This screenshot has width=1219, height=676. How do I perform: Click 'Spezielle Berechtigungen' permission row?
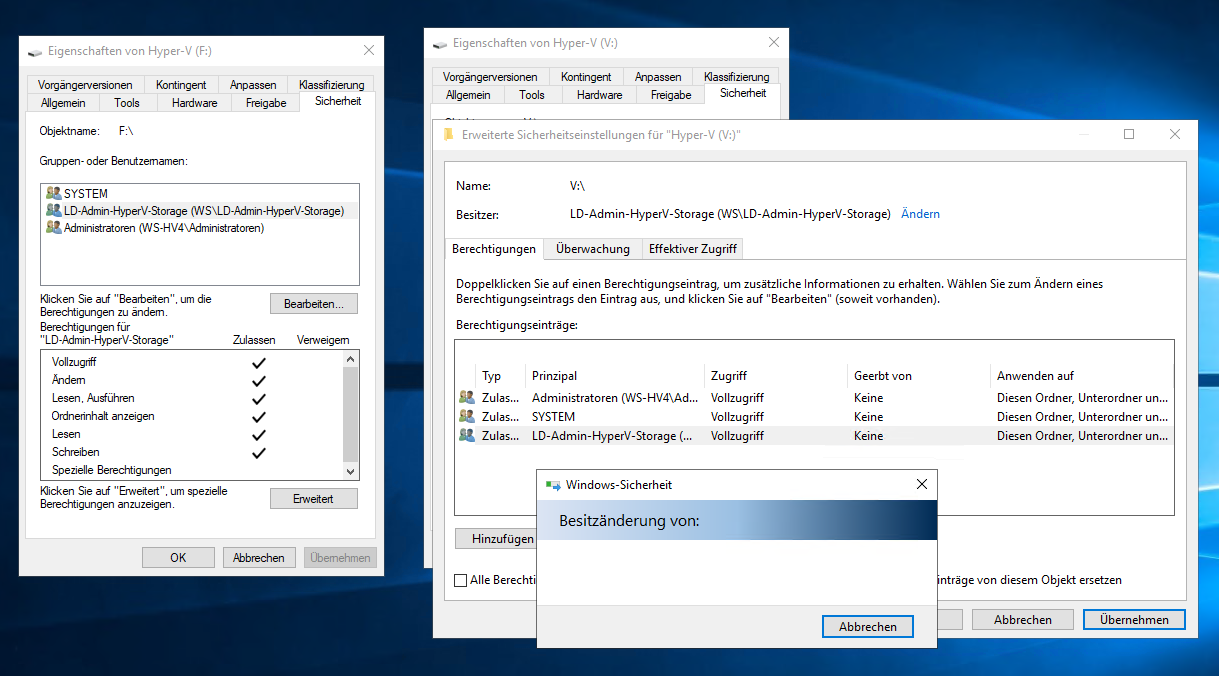[x=192, y=470]
